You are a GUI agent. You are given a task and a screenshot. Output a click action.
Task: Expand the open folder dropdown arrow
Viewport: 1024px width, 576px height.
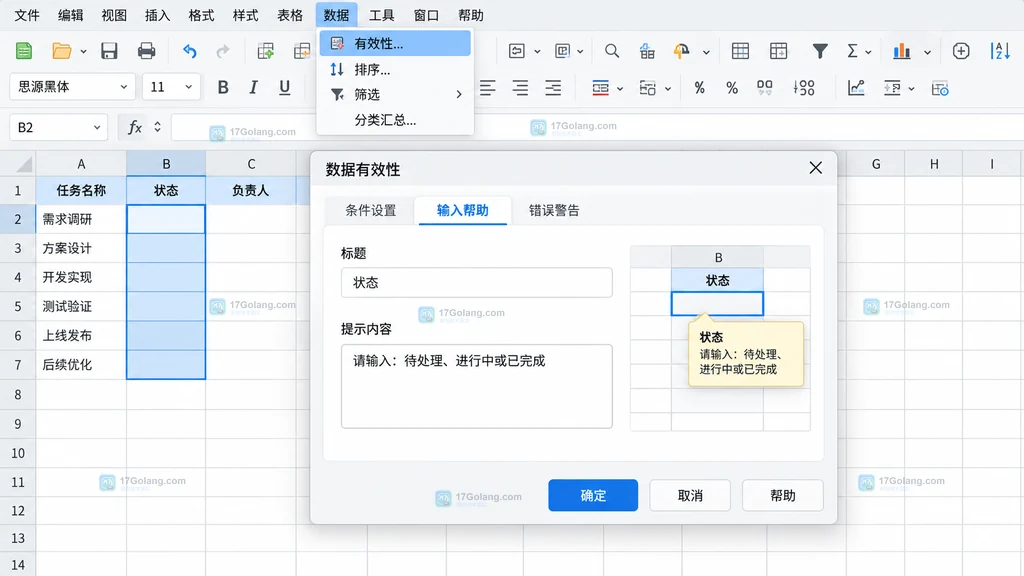point(83,52)
